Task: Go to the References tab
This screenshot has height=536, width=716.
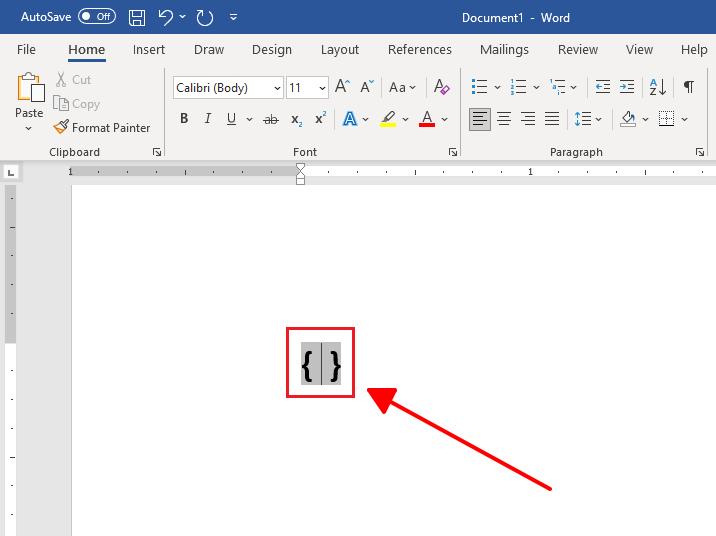Action: point(420,49)
